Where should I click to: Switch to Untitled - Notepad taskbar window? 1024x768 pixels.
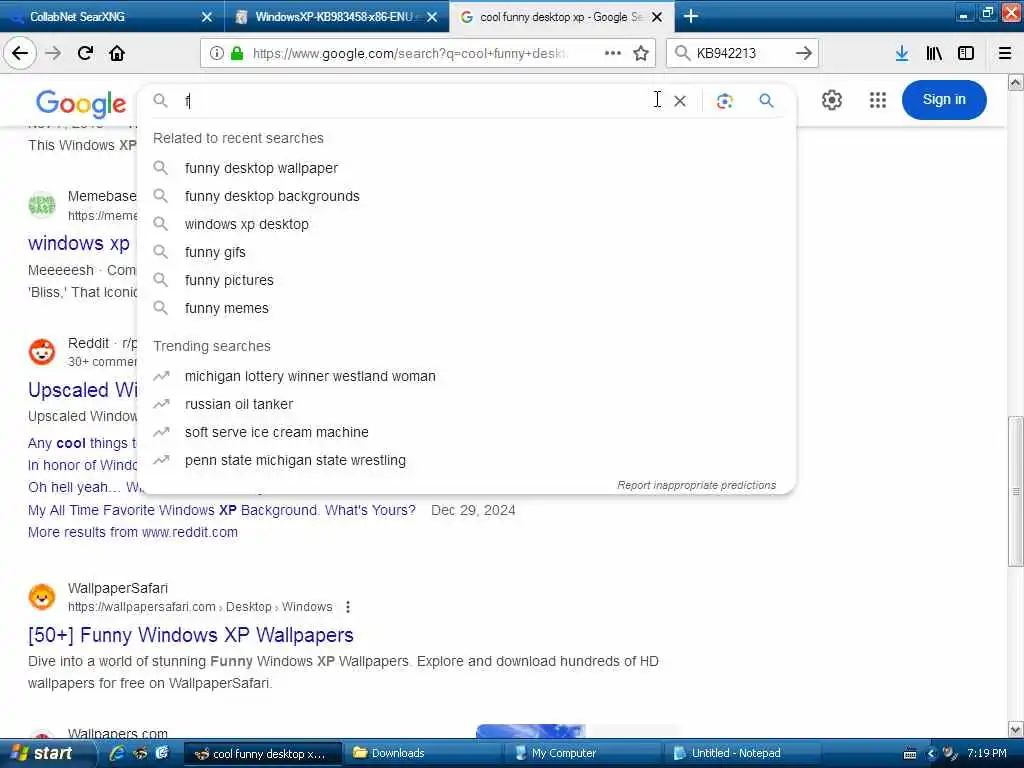click(743, 753)
